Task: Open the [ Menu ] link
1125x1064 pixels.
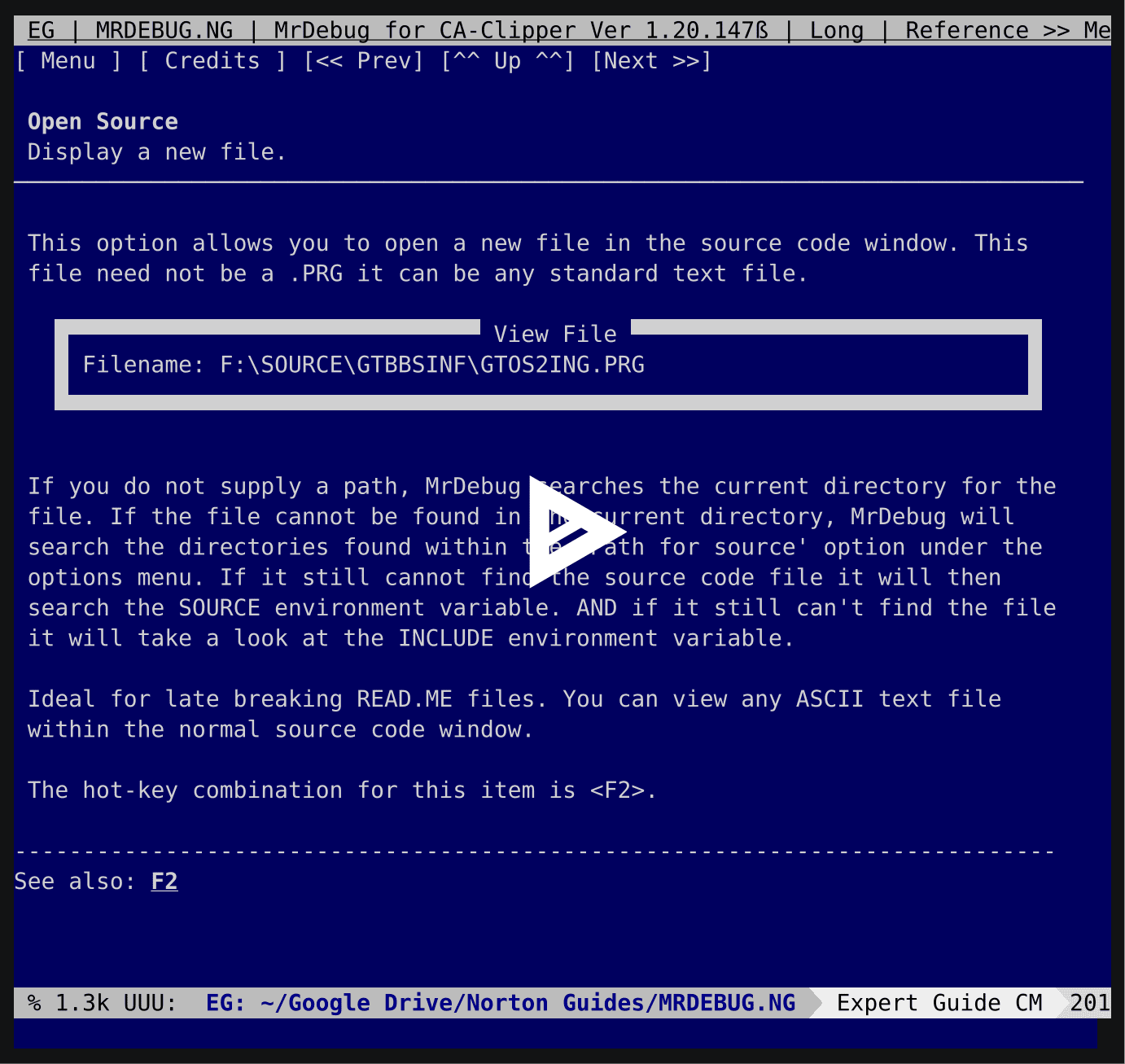Action: coord(69,61)
